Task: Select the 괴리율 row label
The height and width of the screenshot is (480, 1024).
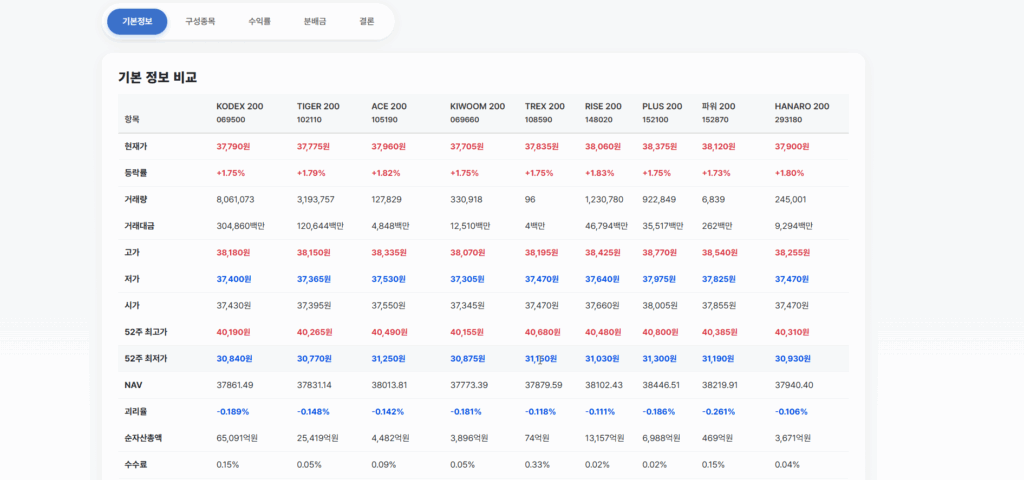Action: point(135,411)
